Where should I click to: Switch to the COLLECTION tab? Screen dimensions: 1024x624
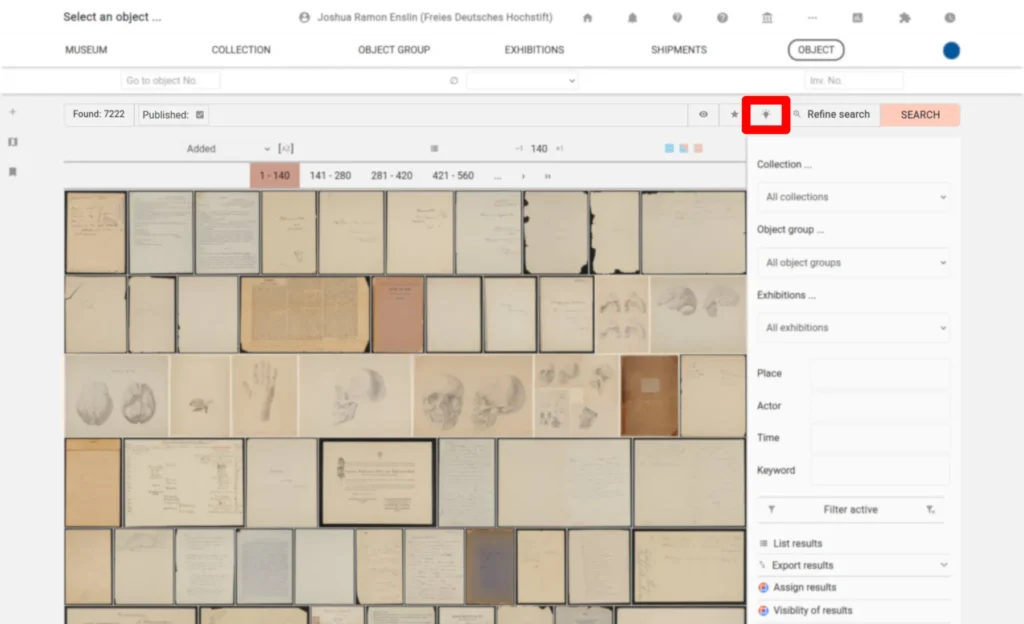(241, 50)
